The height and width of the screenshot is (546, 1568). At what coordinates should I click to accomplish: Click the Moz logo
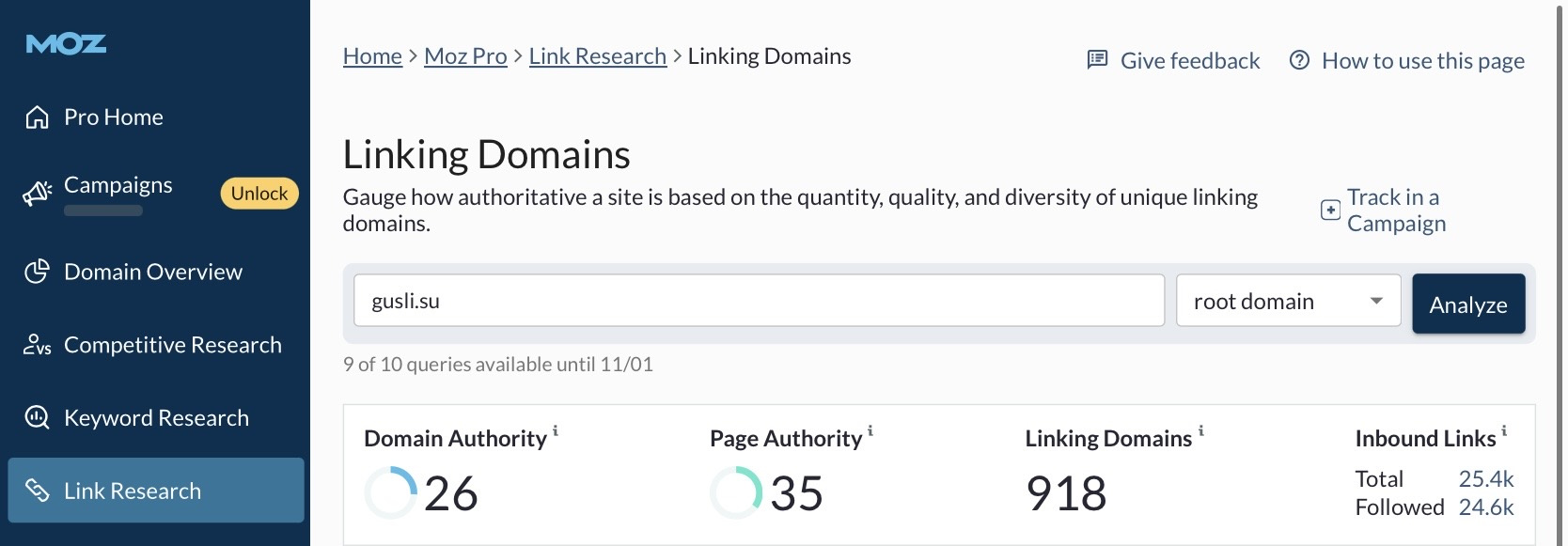(x=66, y=44)
